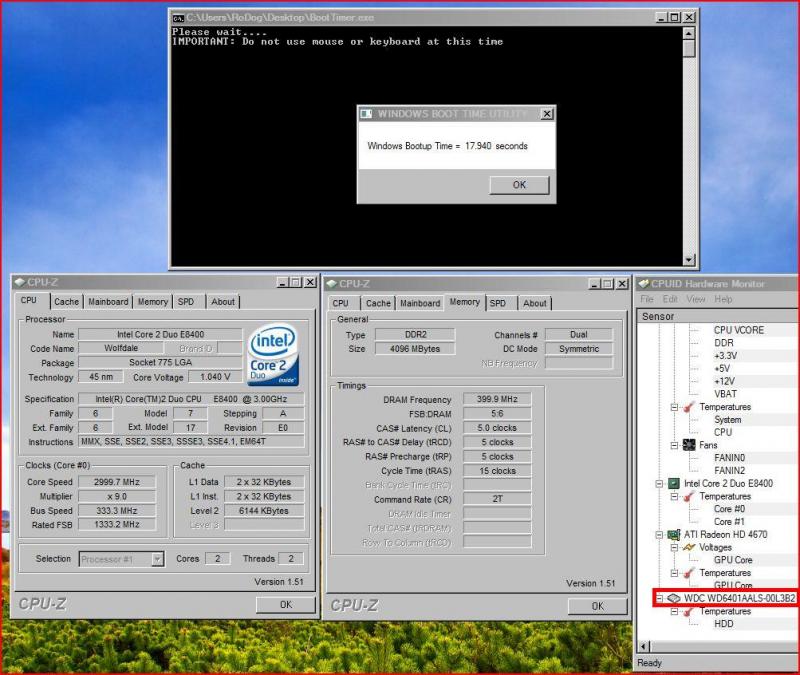Open Help menu in Hardware Monitor

(x=723, y=299)
